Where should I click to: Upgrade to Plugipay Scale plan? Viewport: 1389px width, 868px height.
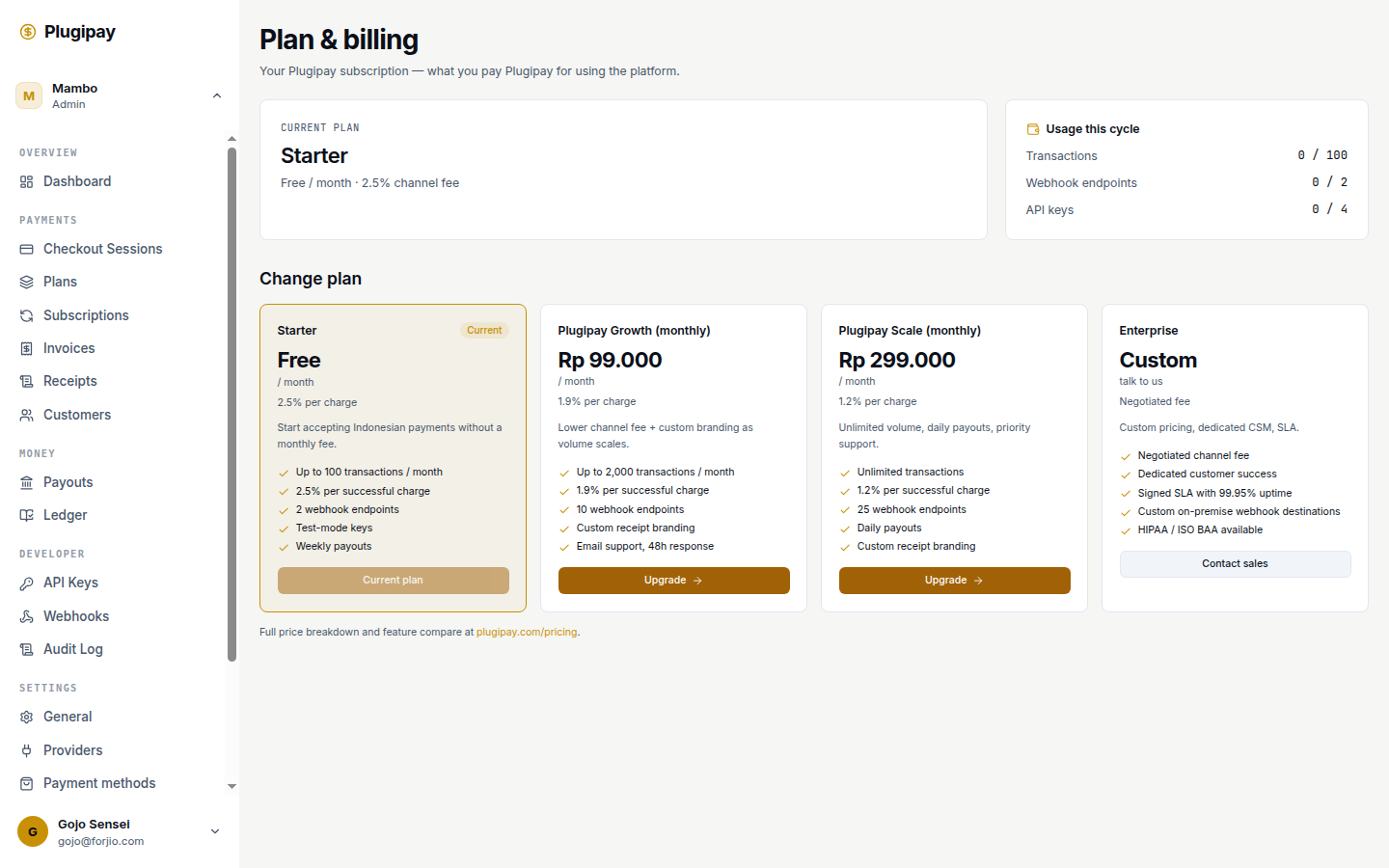pos(954,581)
